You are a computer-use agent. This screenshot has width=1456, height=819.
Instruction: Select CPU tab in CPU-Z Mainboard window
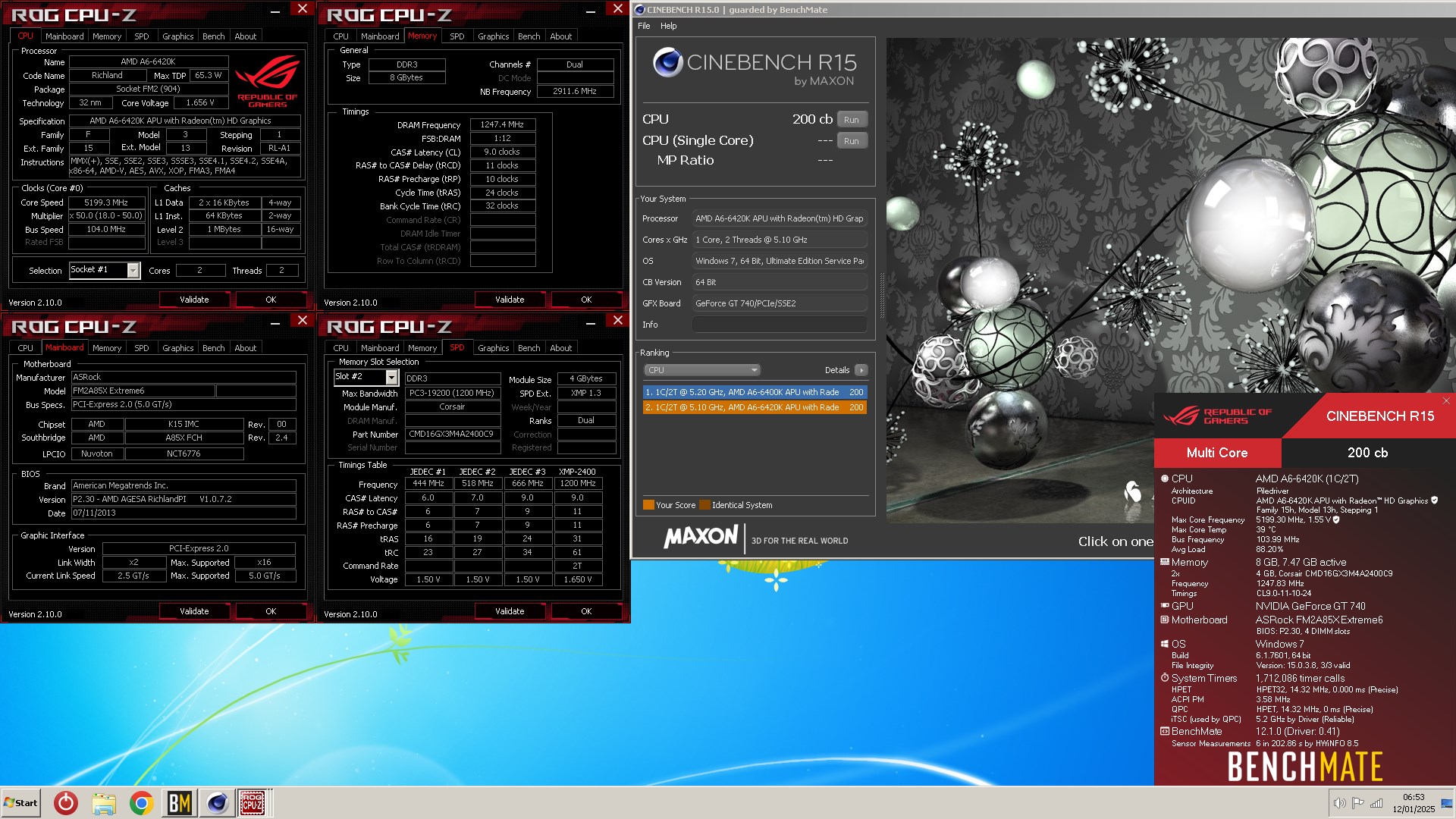coord(25,348)
